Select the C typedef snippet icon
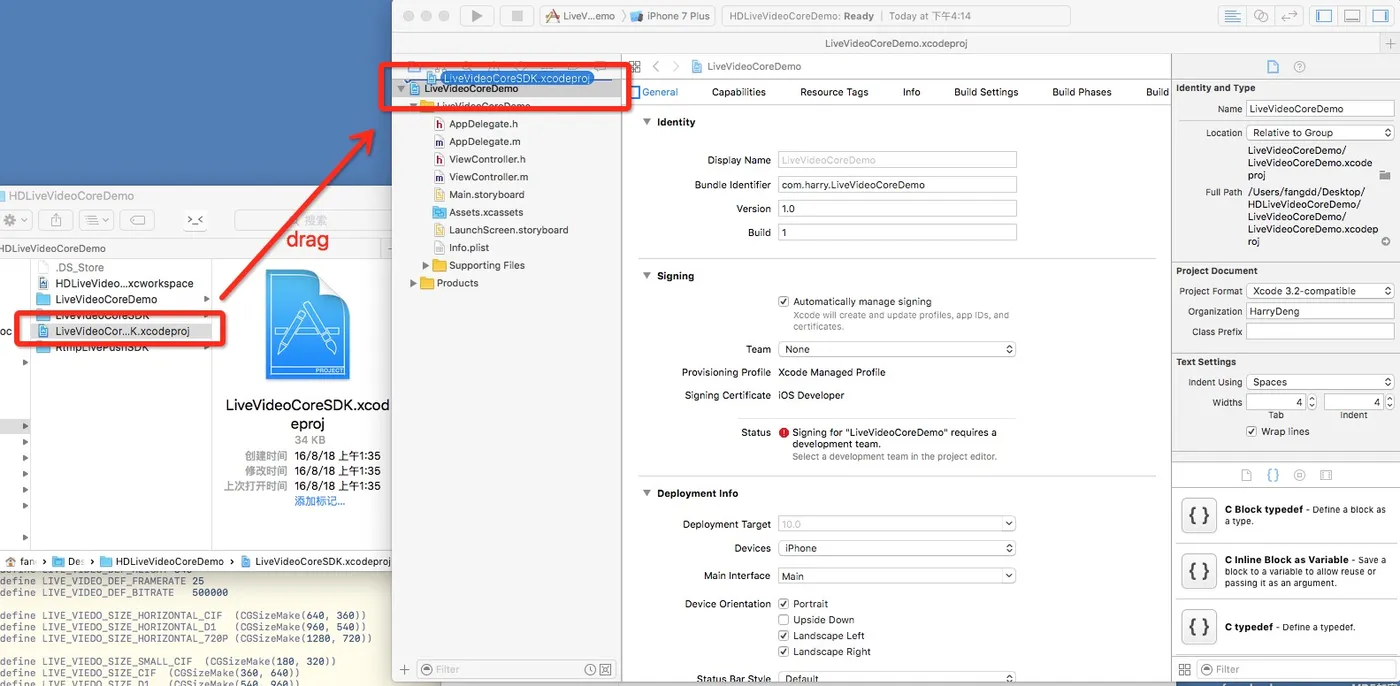 coord(1199,627)
